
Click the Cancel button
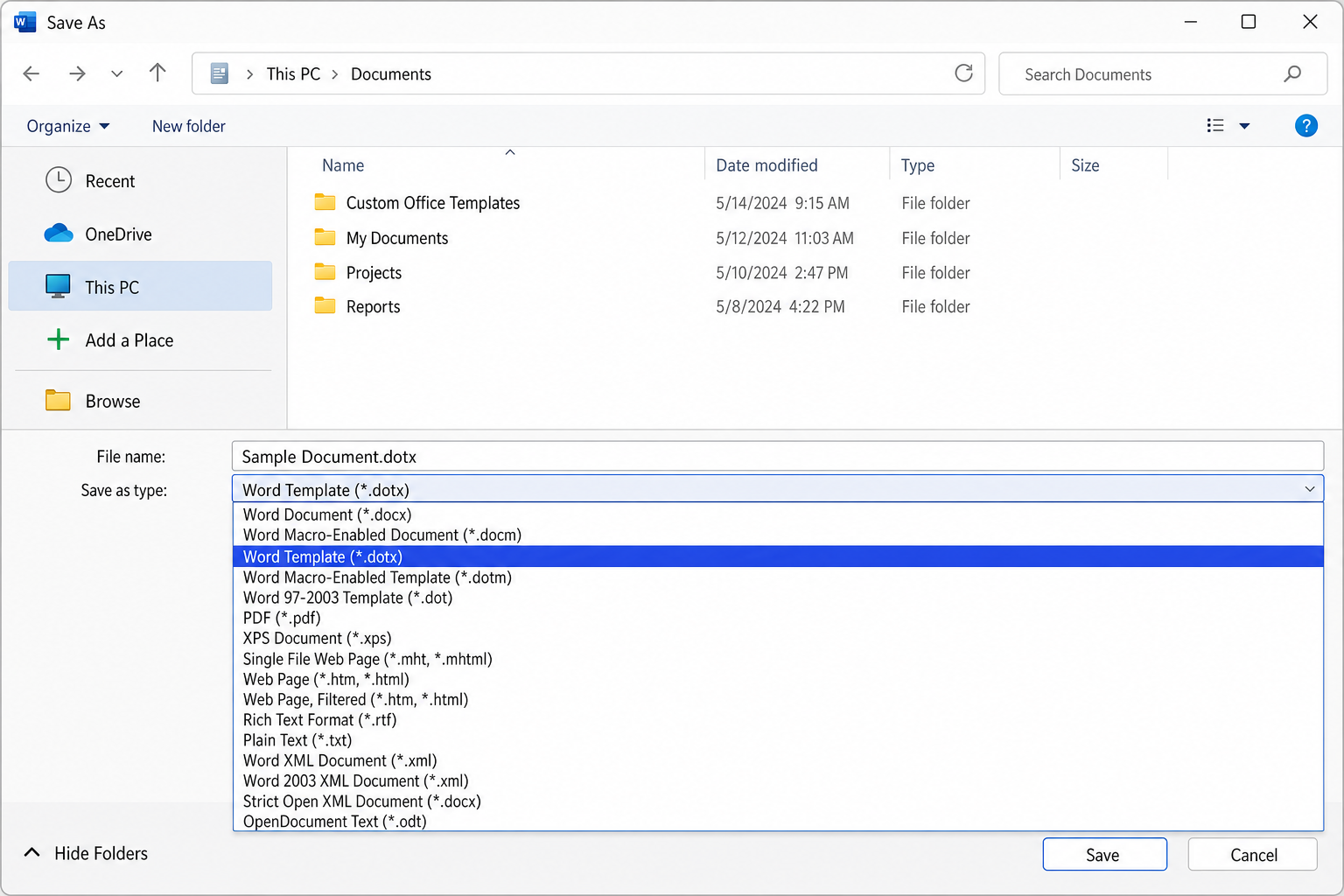pos(1253,855)
